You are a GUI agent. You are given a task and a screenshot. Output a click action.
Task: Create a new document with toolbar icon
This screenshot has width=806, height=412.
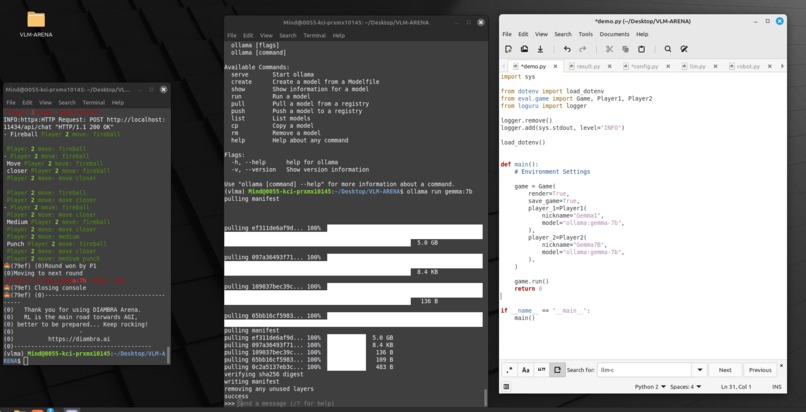coord(508,49)
